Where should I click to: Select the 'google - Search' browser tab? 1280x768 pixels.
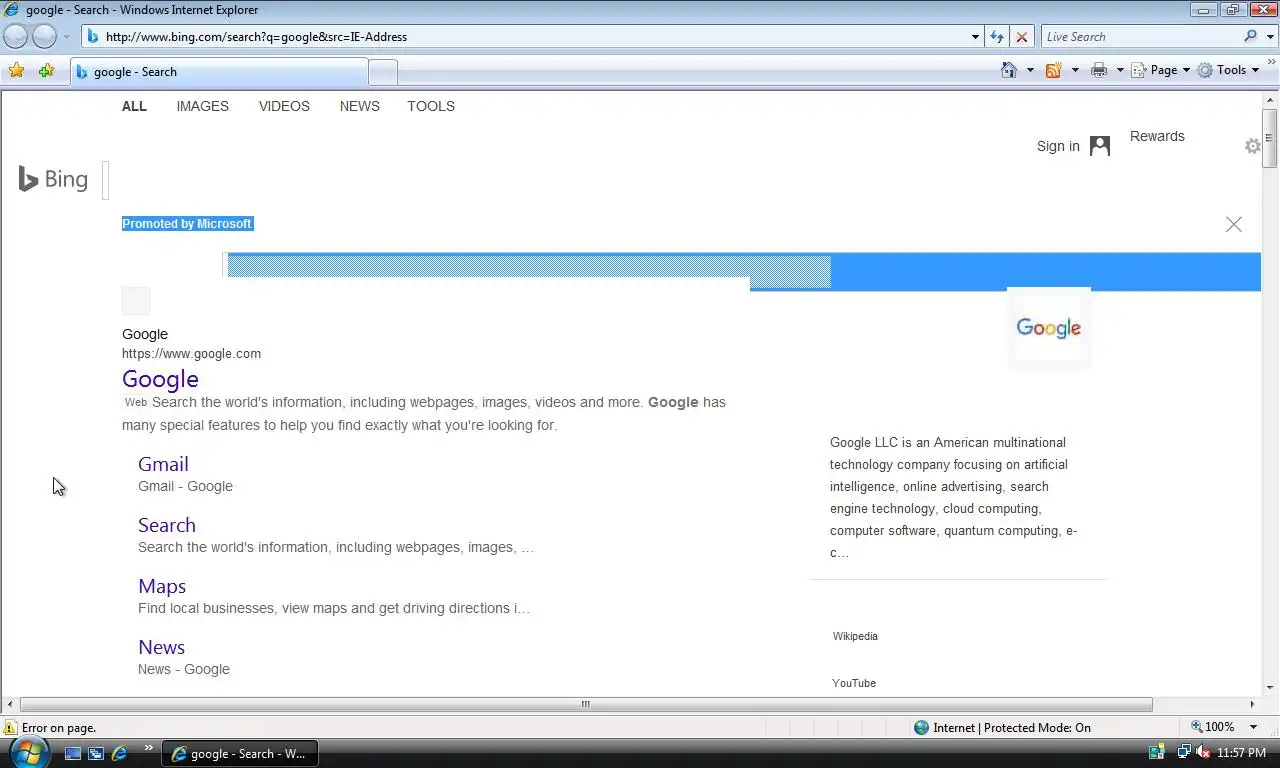click(220, 72)
